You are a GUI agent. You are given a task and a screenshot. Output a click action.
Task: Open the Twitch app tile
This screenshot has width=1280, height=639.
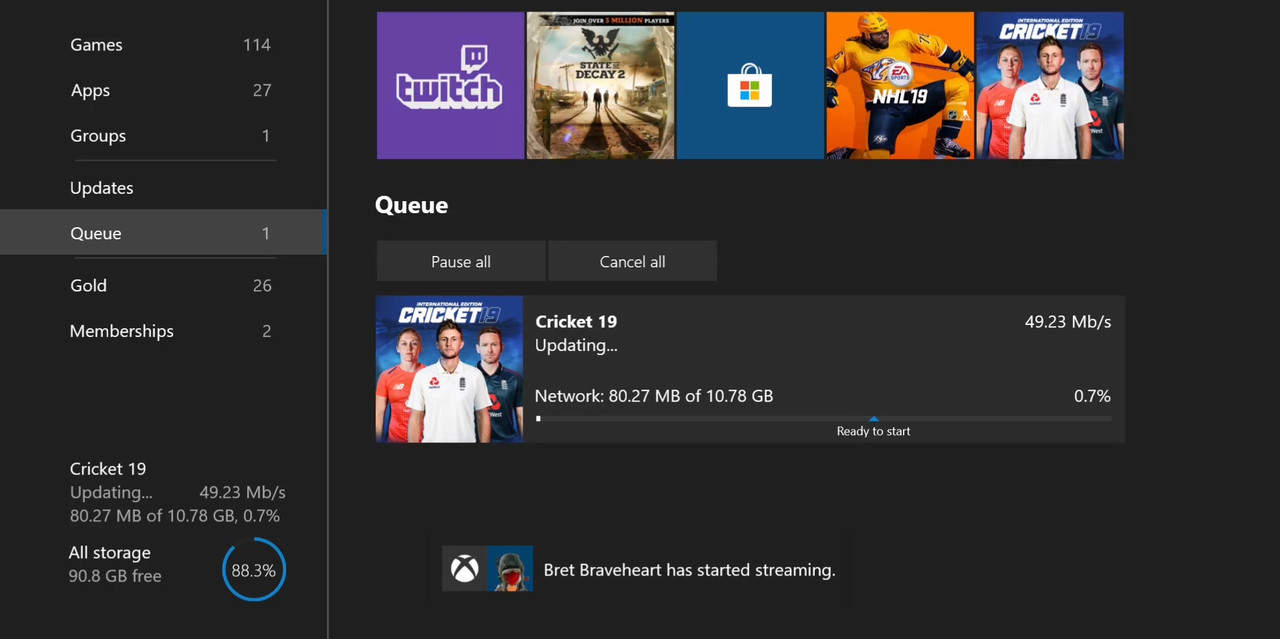coord(450,85)
